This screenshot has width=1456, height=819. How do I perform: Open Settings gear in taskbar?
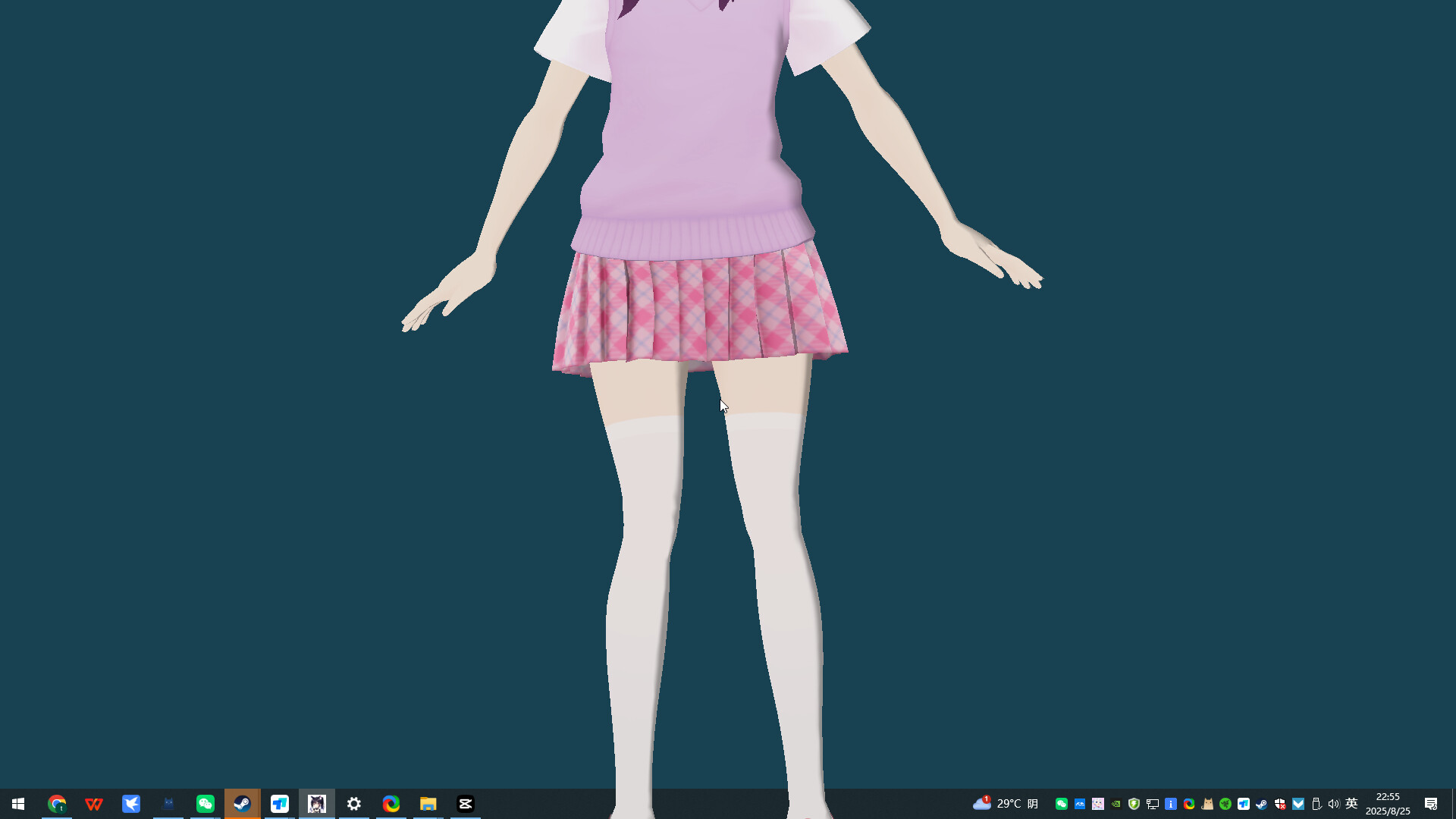pyautogui.click(x=354, y=804)
